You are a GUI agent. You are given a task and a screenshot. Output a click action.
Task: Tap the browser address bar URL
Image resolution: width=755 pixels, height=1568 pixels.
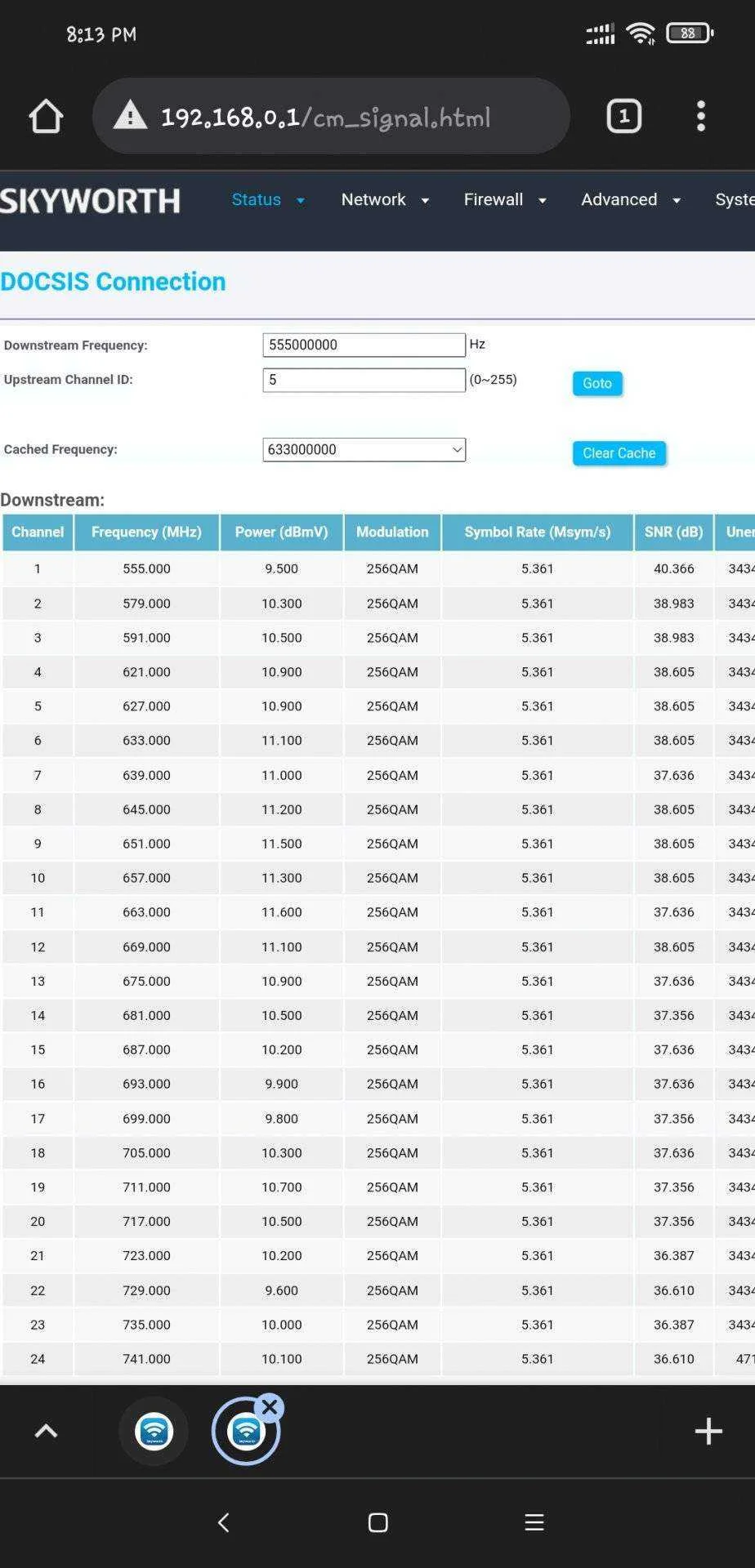tap(325, 118)
